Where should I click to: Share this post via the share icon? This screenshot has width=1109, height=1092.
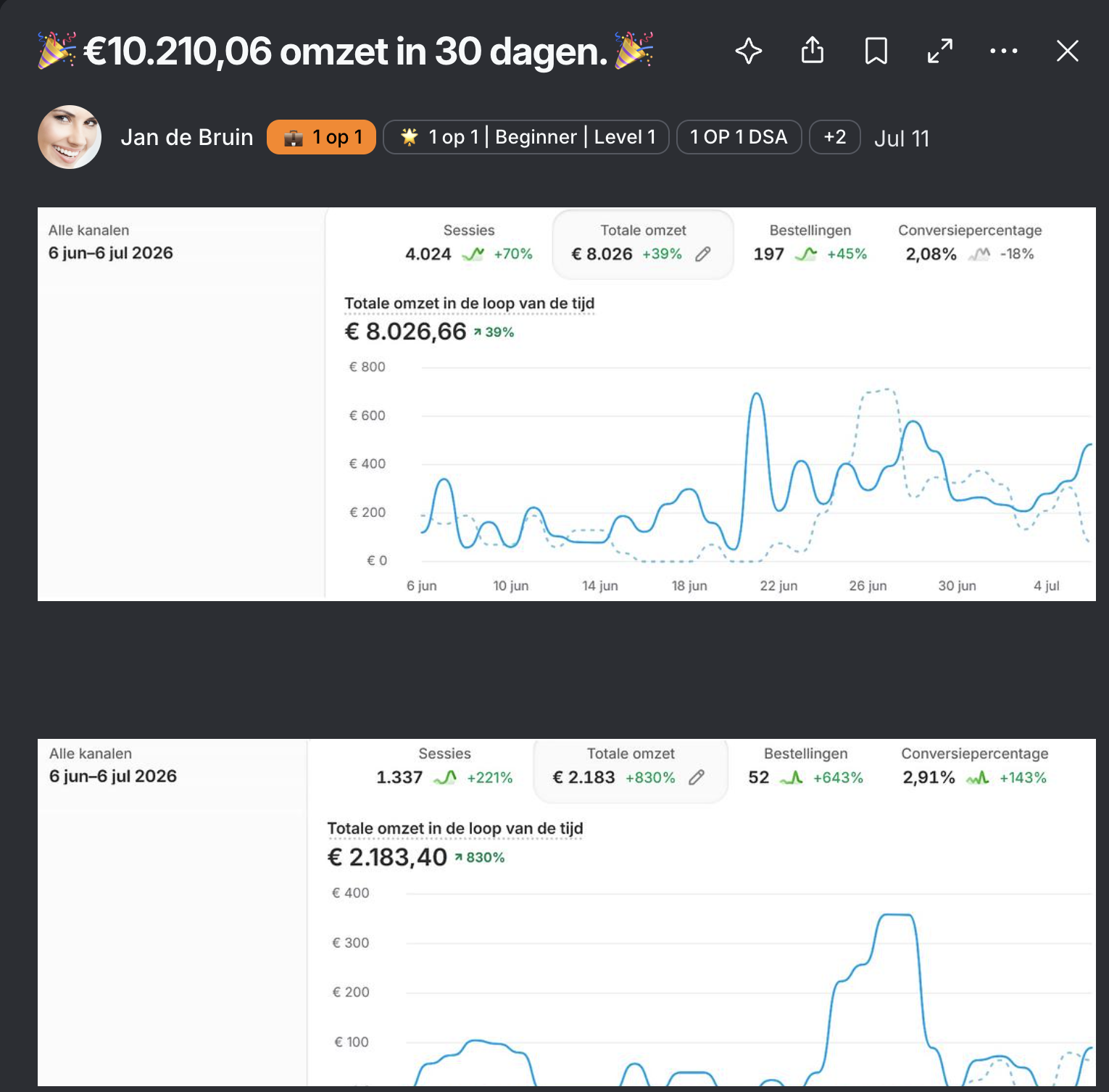tap(813, 51)
